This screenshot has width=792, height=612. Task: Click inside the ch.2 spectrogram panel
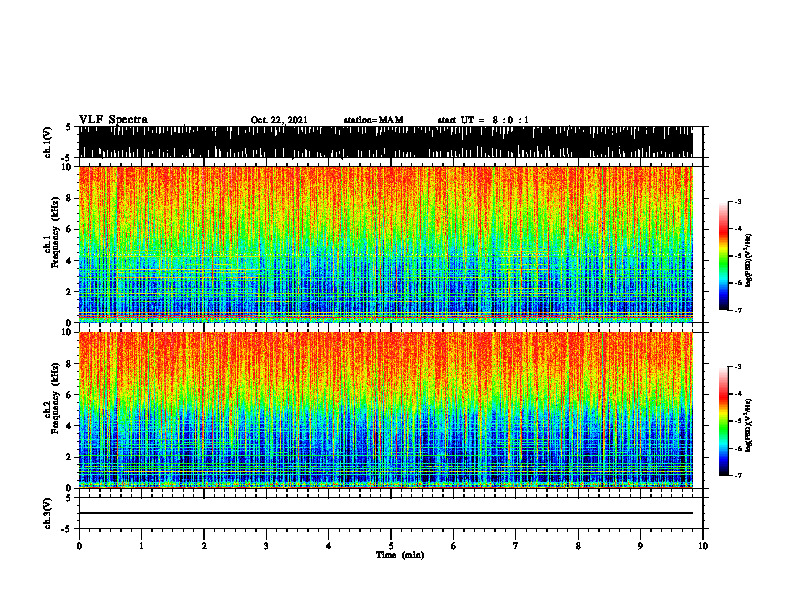(x=386, y=410)
